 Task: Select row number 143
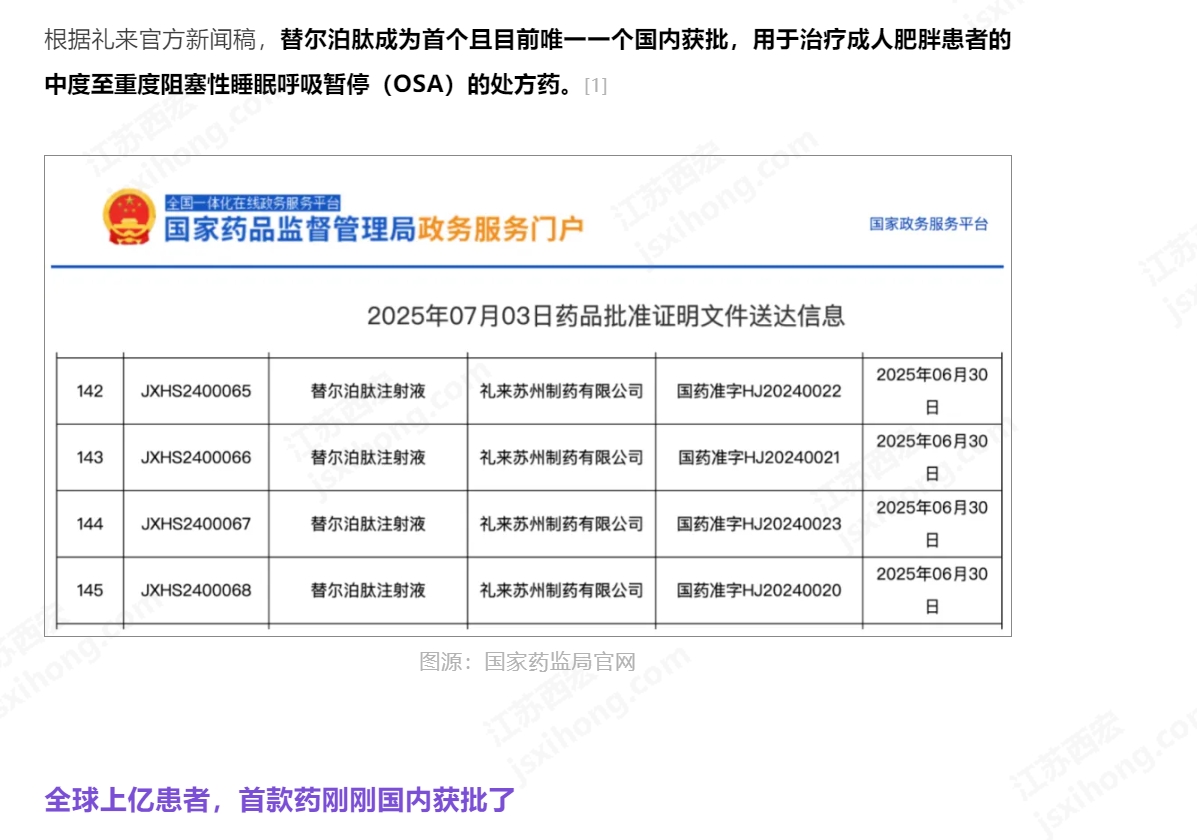click(89, 457)
